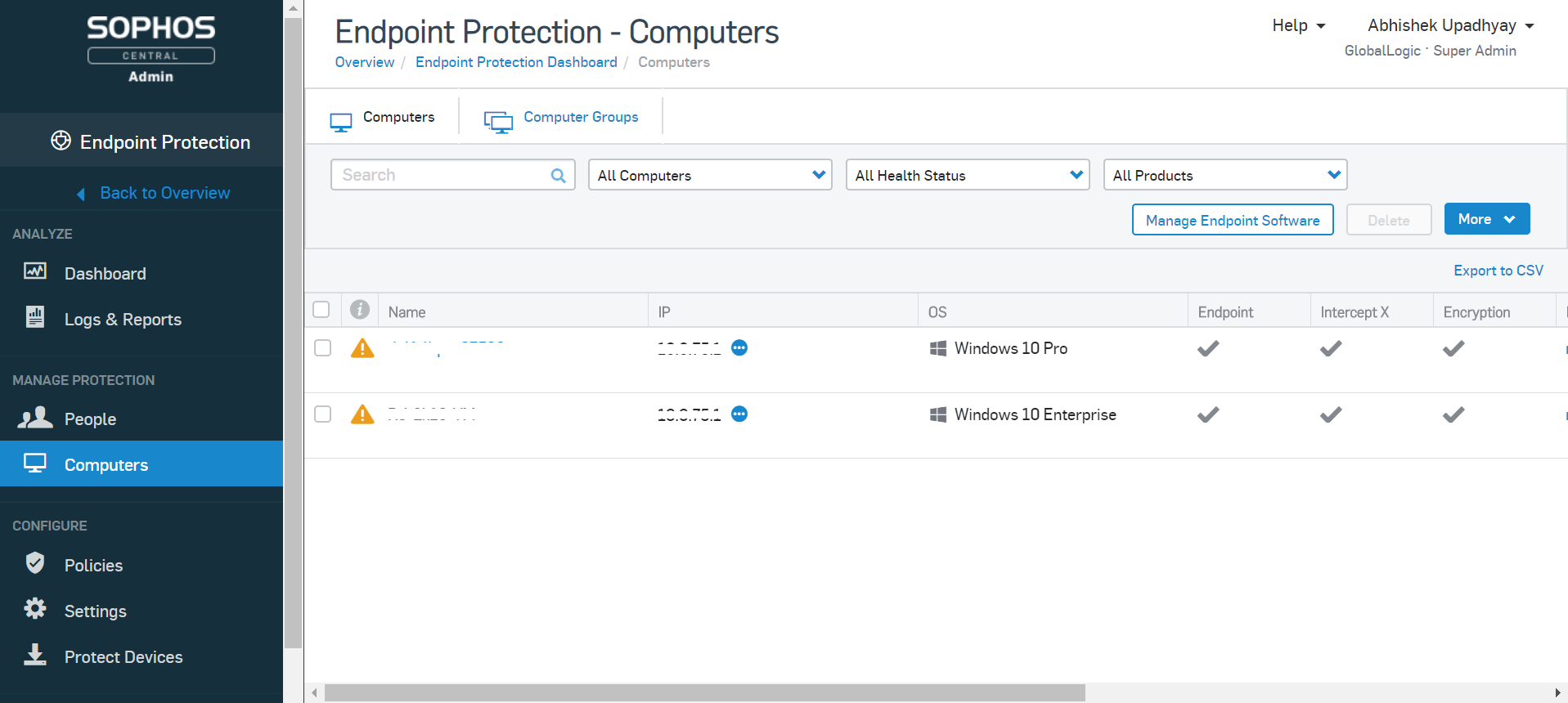Open the Help menu
This screenshot has width=1568, height=703.
[1298, 26]
